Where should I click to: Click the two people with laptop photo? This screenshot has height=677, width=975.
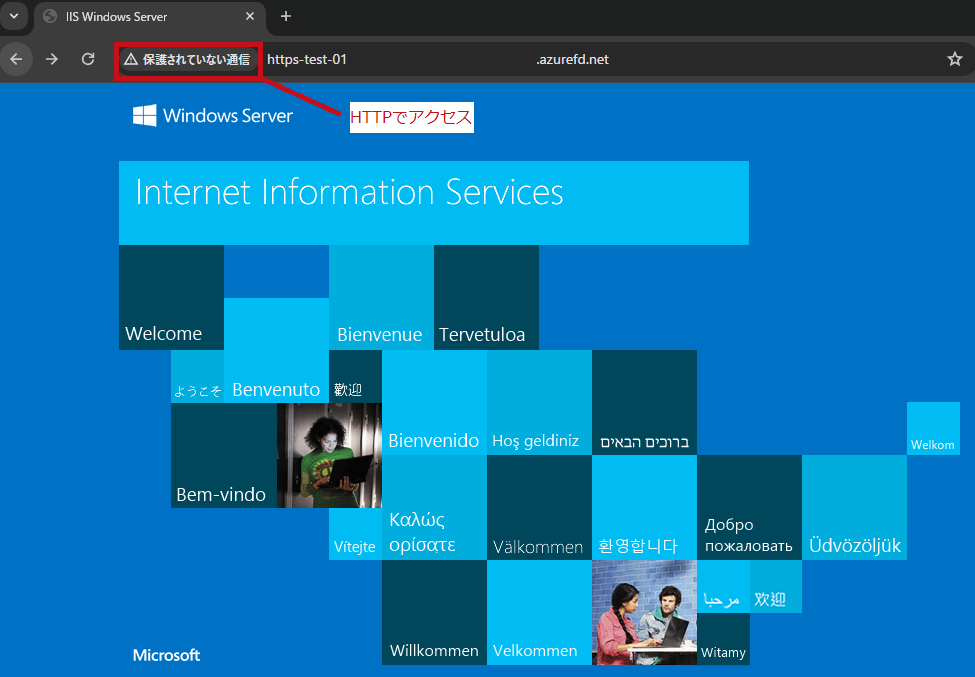click(644, 612)
